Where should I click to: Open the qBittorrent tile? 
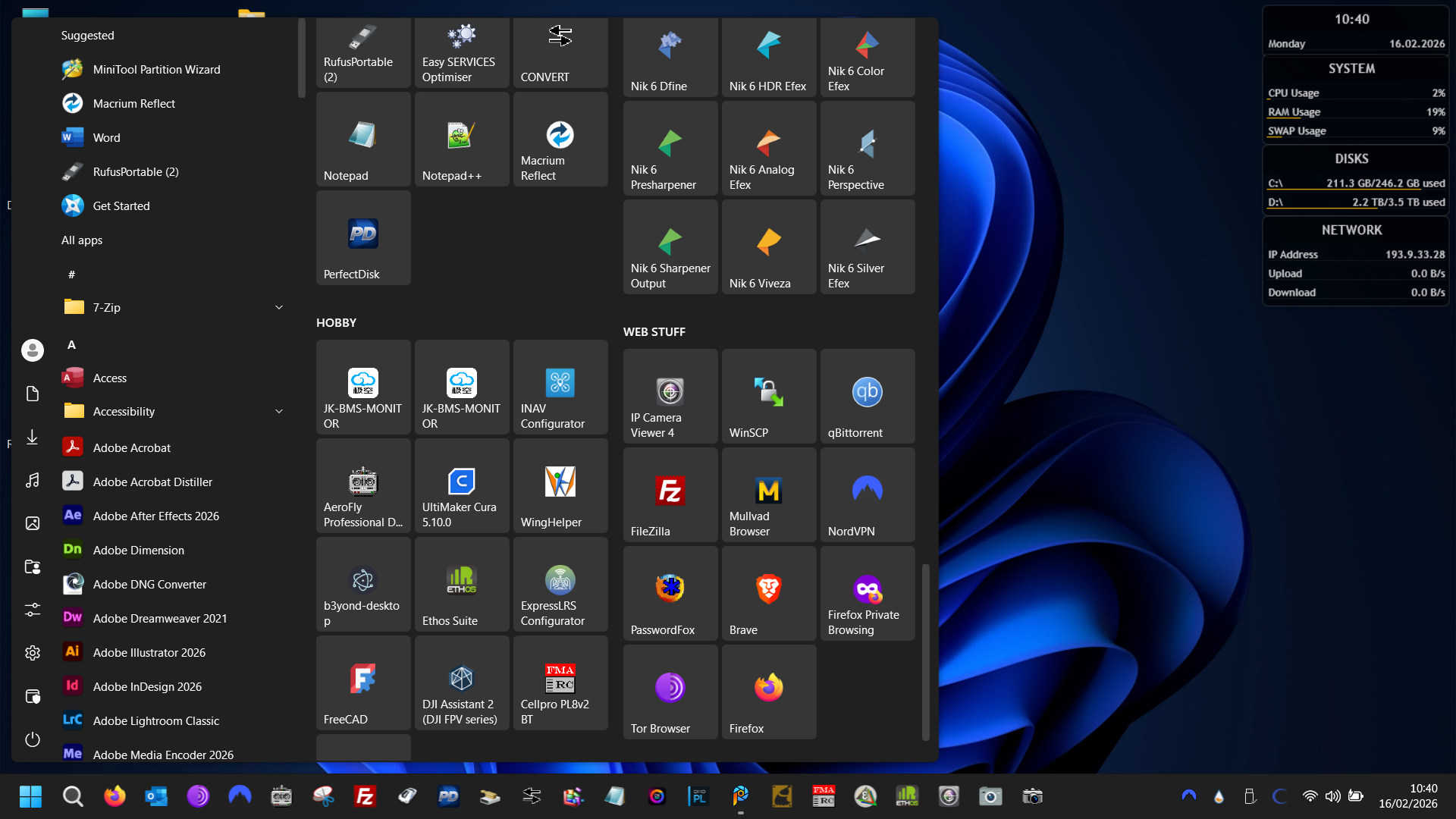867,396
